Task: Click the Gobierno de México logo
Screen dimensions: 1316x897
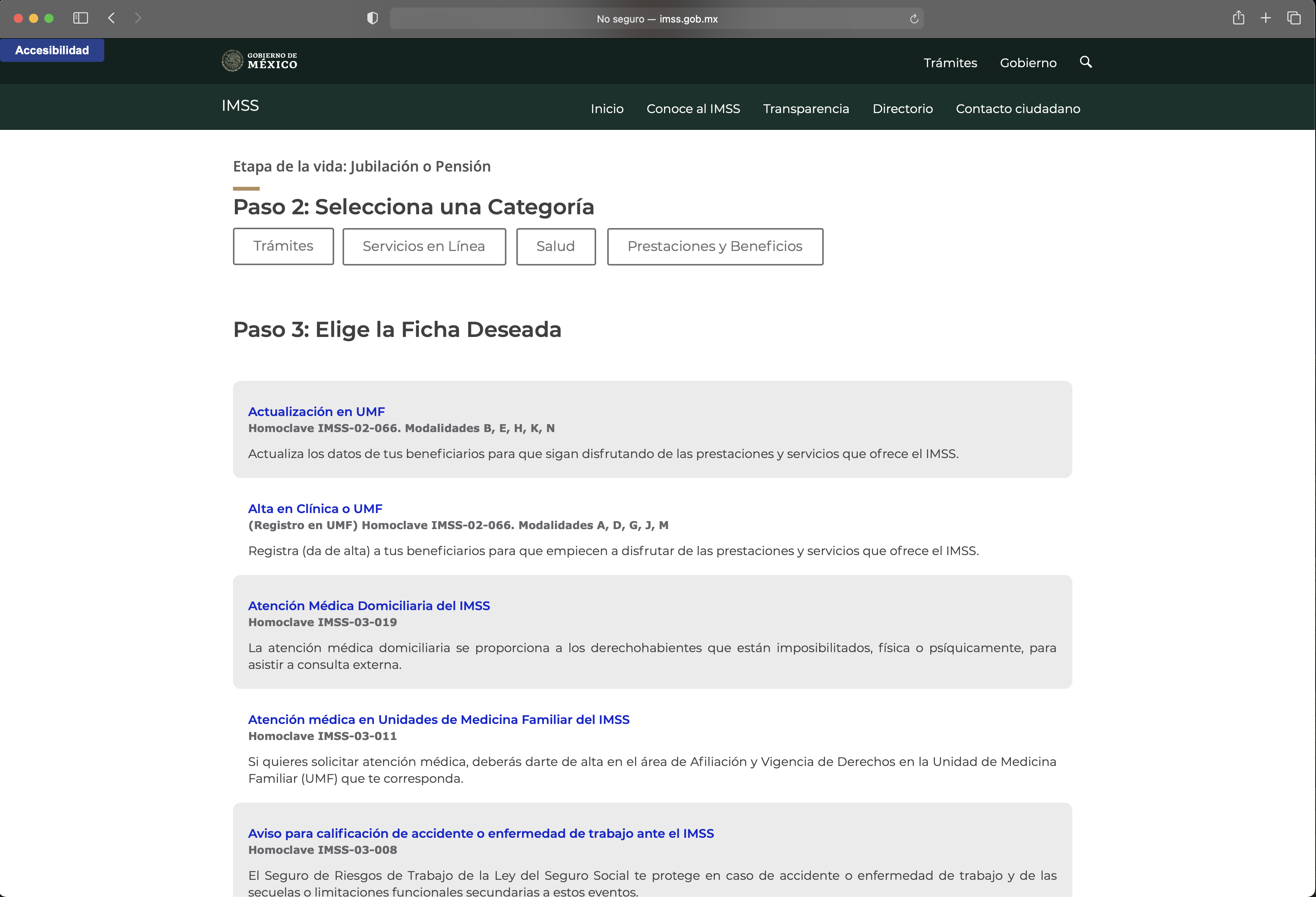Action: tap(259, 61)
